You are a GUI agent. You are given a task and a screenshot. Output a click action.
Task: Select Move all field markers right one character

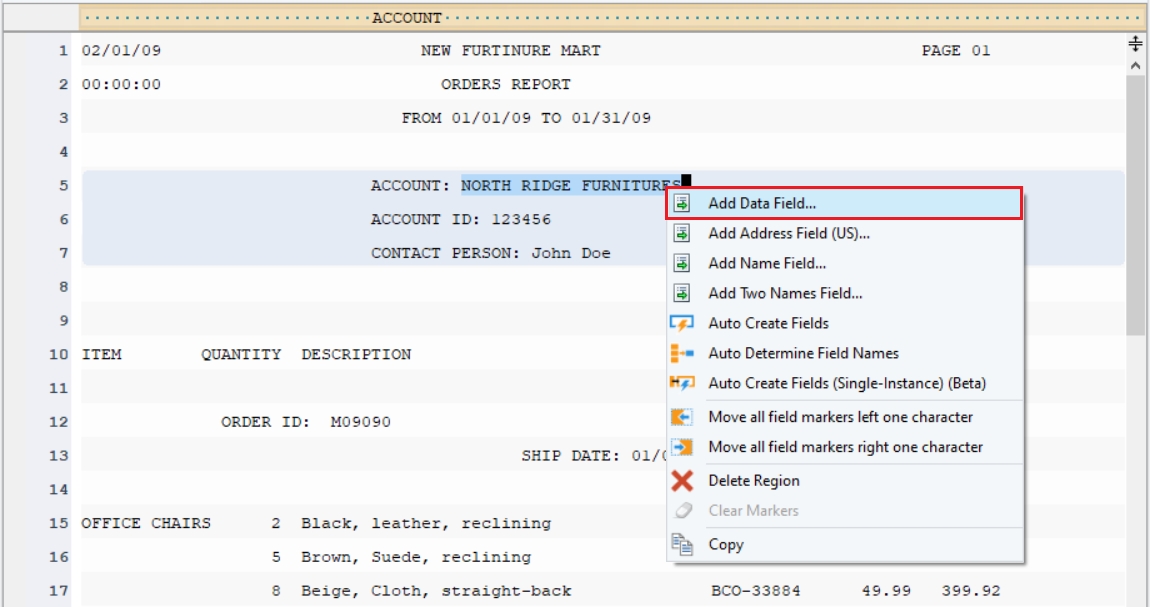tap(845, 447)
